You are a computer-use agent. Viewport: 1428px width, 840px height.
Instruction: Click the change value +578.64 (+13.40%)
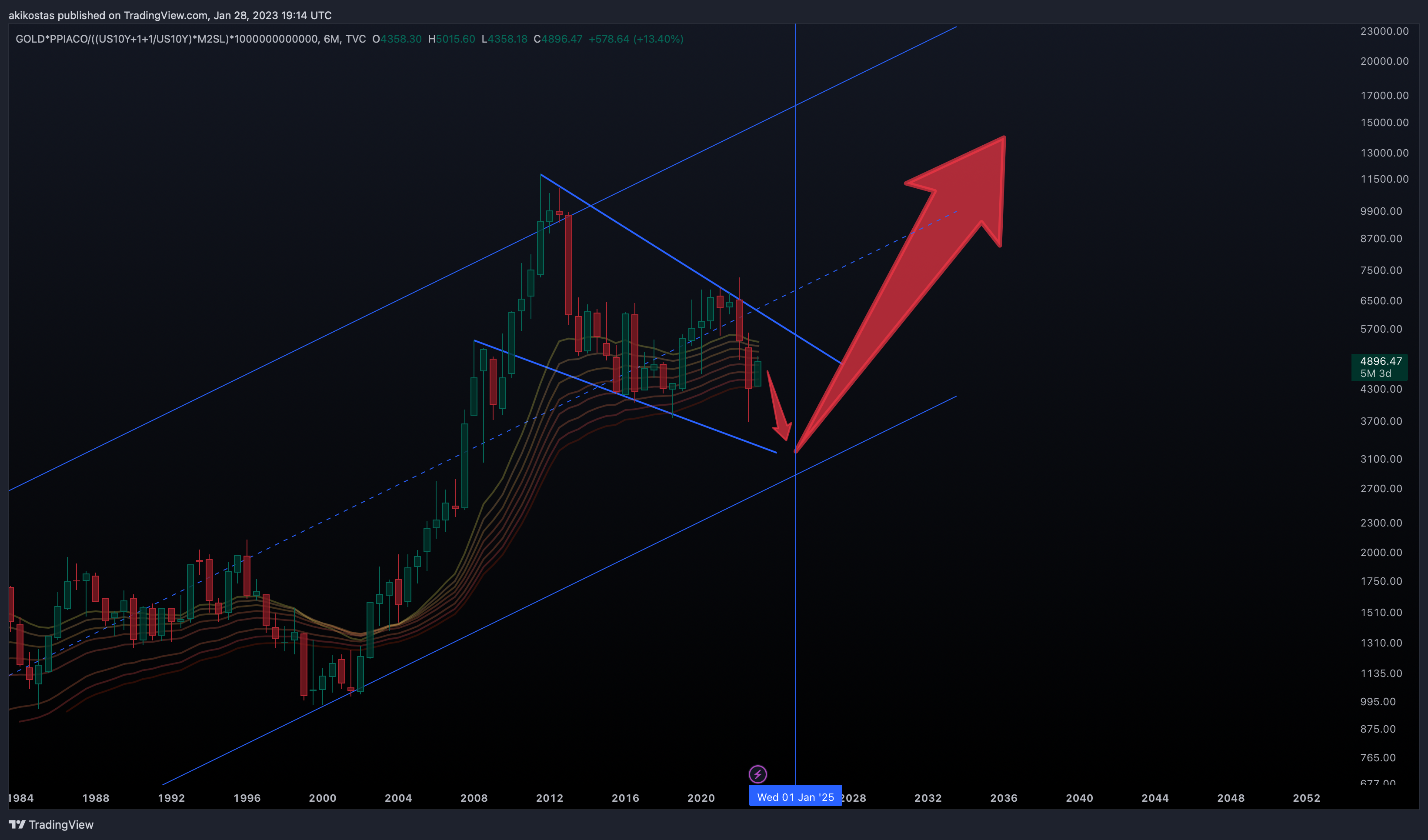(636, 39)
